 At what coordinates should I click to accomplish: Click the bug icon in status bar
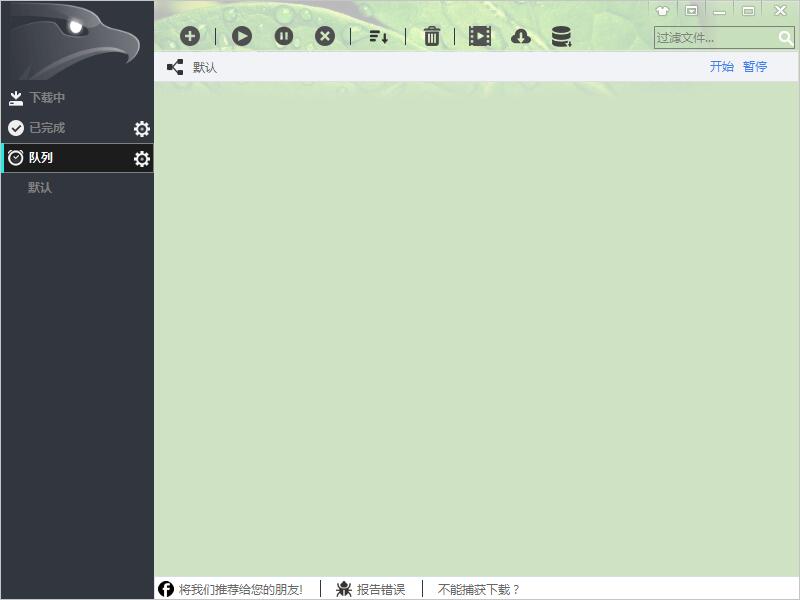click(x=344, y=589)
